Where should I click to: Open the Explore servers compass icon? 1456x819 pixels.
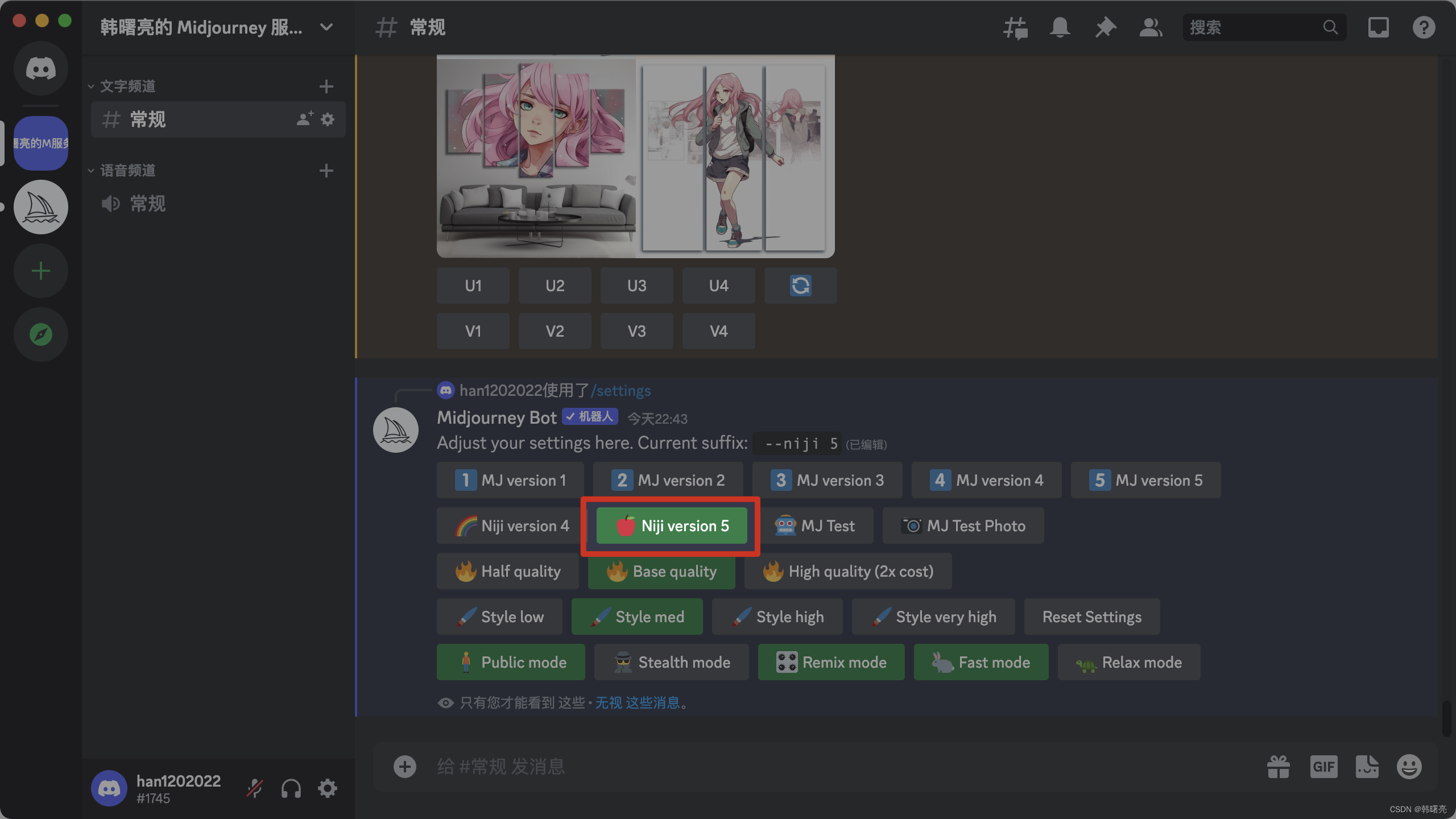click(41, 334)
